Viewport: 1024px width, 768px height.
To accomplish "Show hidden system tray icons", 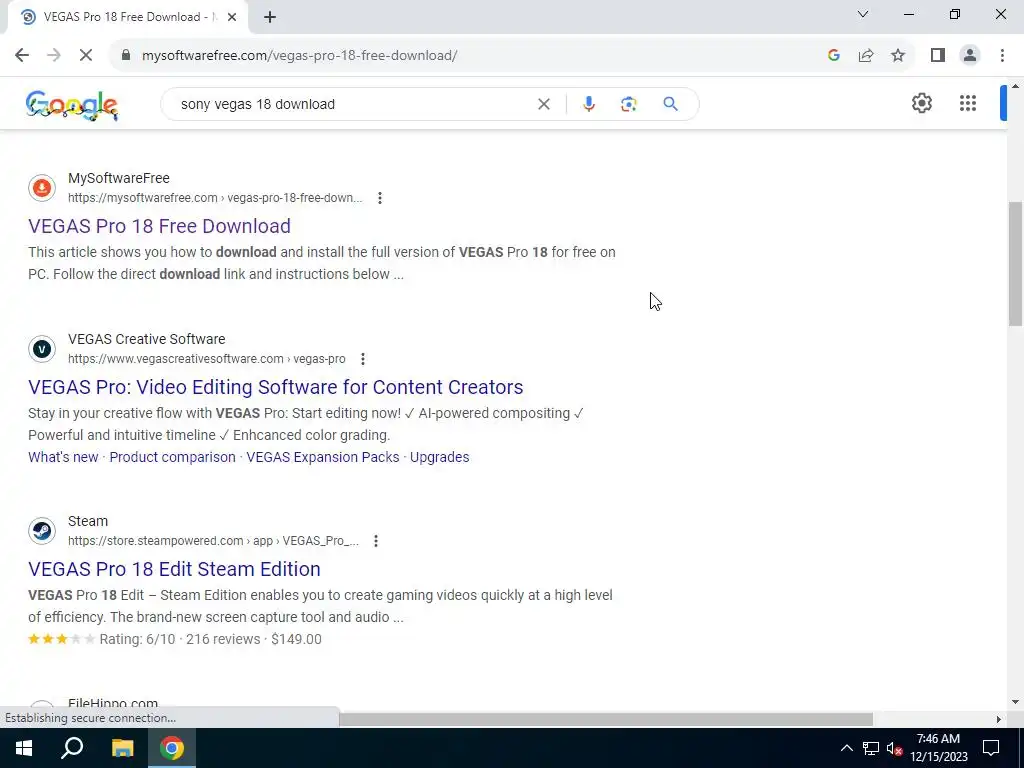I will point(846,748).
